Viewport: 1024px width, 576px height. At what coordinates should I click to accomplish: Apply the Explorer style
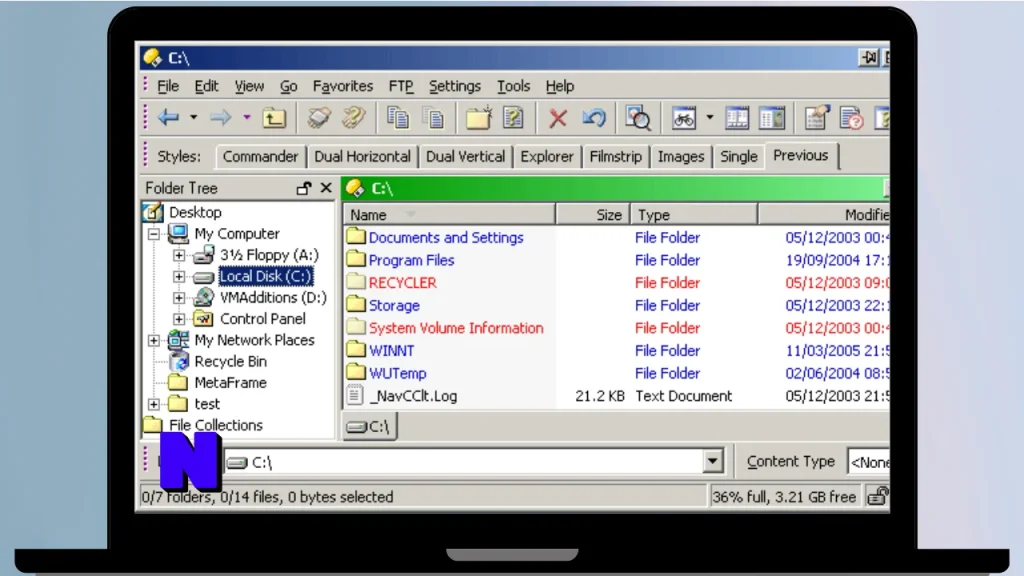pyautogui.click(x=547, y=157)
